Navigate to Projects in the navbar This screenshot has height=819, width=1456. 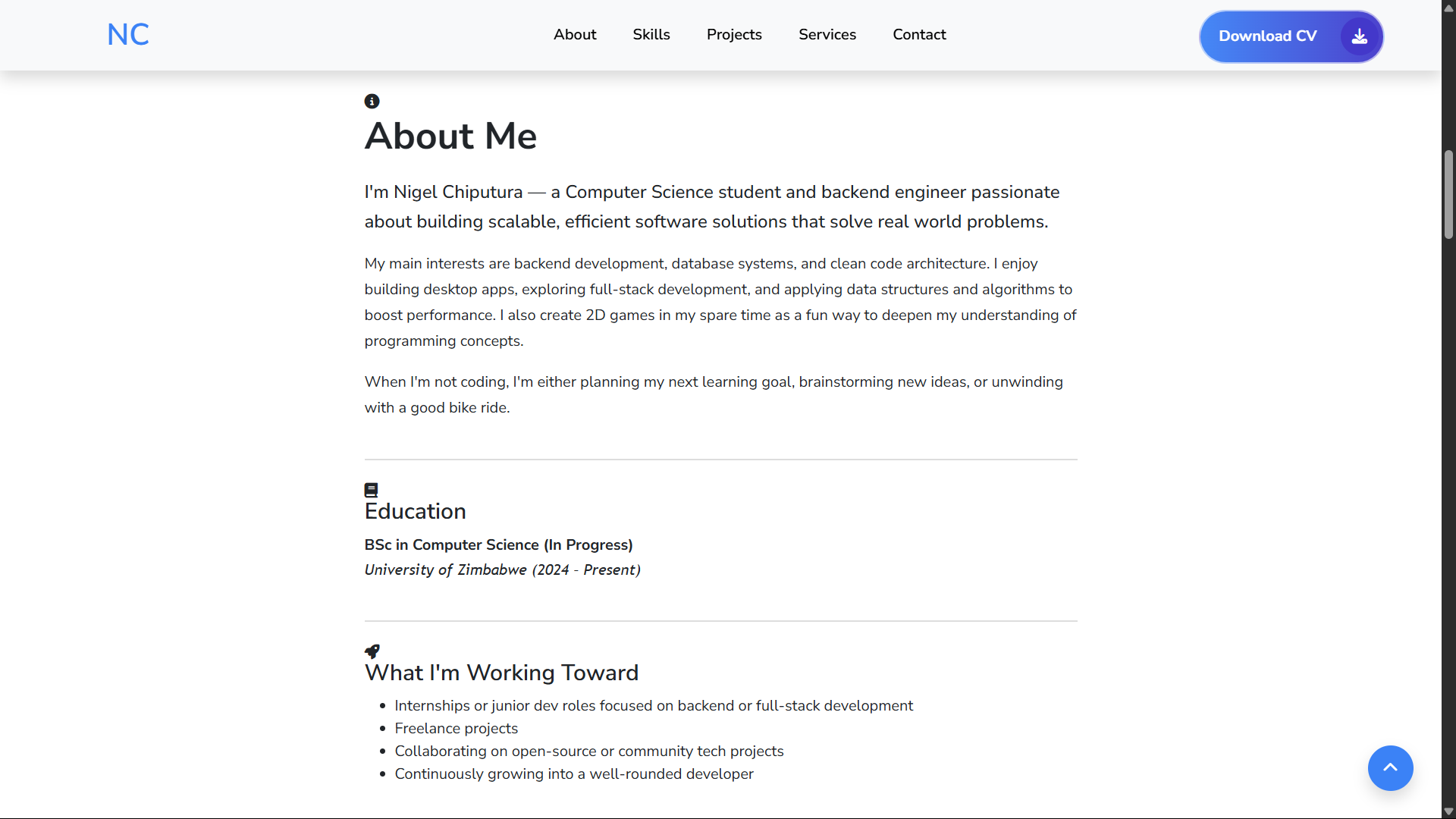(x=734, y=35)
